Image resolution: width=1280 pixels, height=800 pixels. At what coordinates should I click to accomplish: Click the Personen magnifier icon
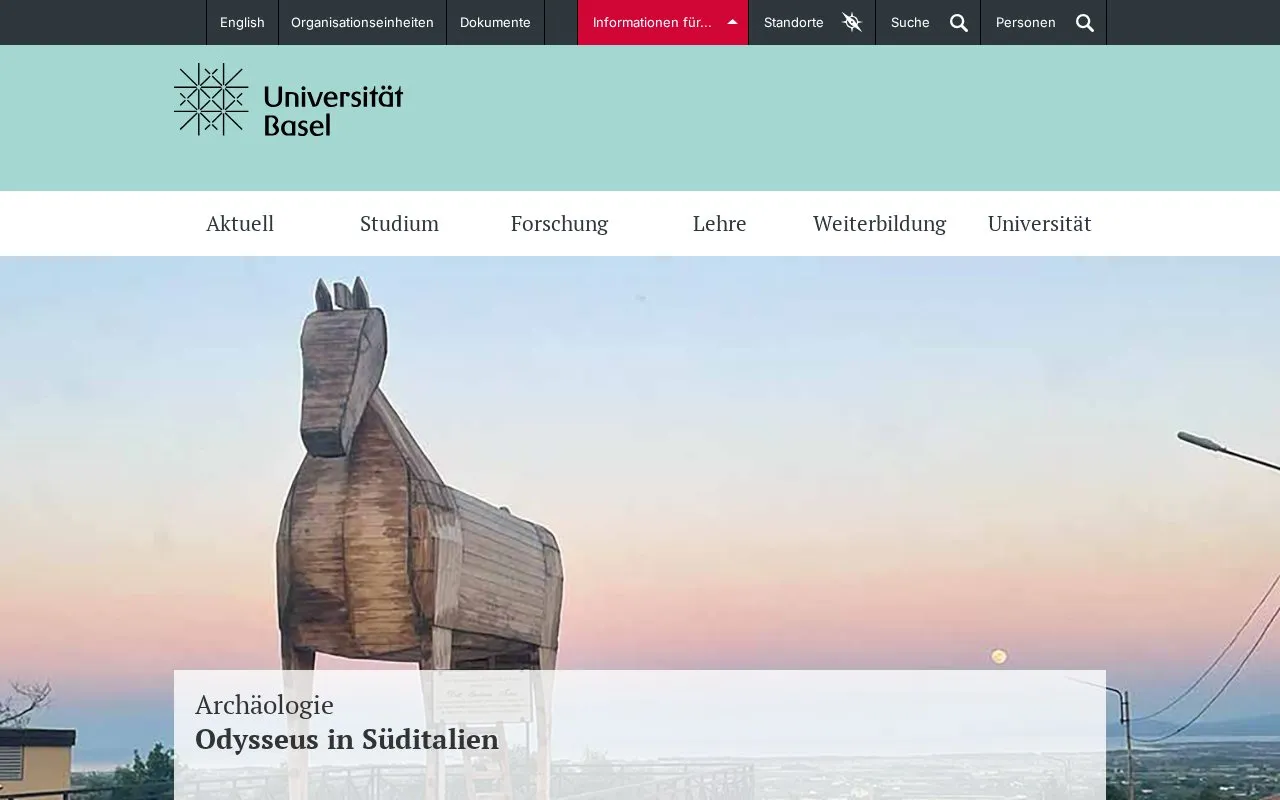1085,23
